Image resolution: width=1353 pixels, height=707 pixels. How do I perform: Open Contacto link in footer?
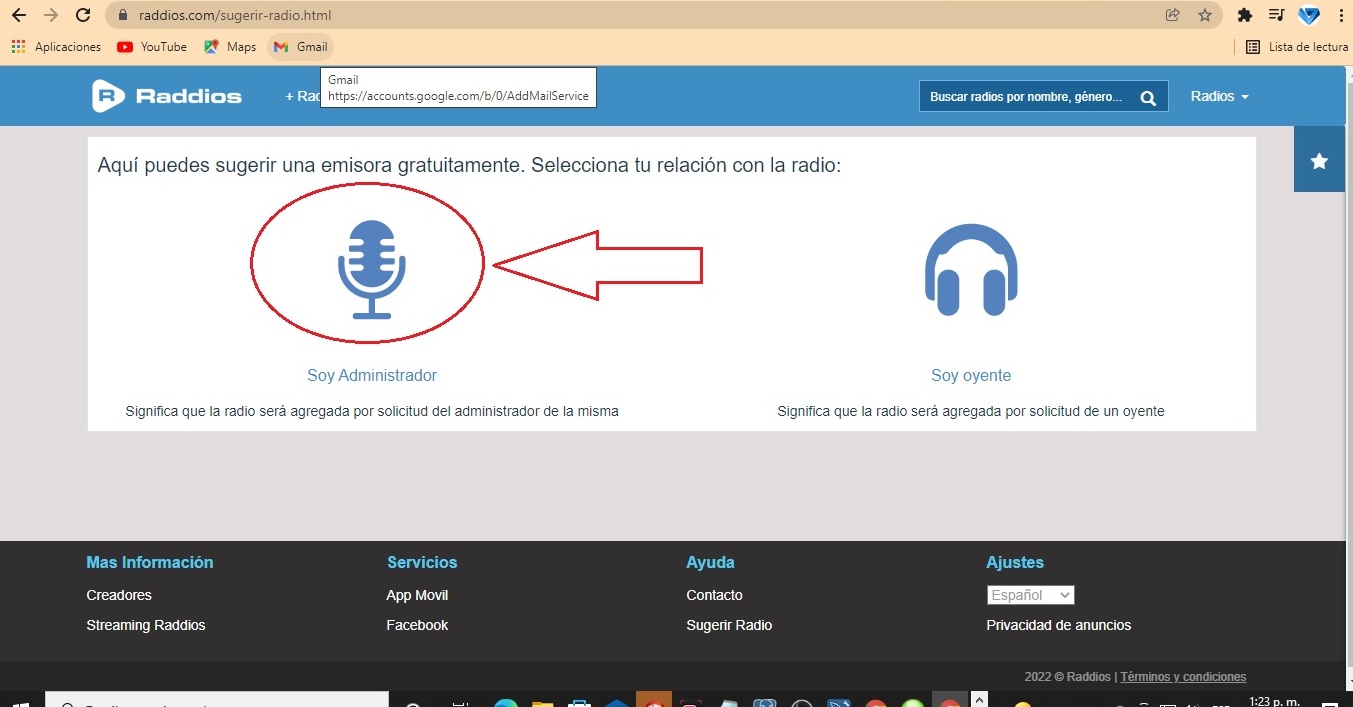714,595
